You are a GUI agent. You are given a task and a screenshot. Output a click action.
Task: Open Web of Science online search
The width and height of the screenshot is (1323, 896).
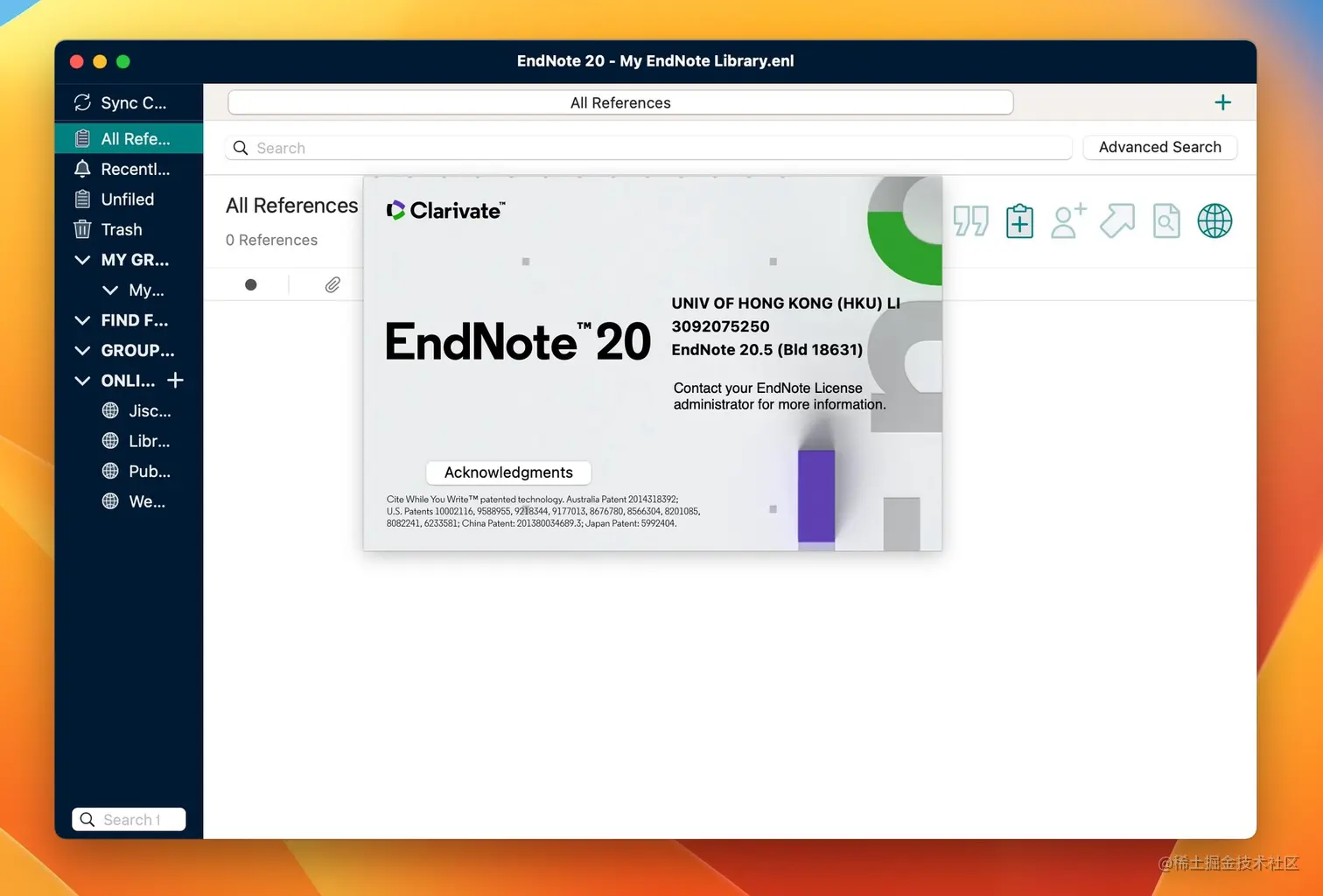point(134,501)
